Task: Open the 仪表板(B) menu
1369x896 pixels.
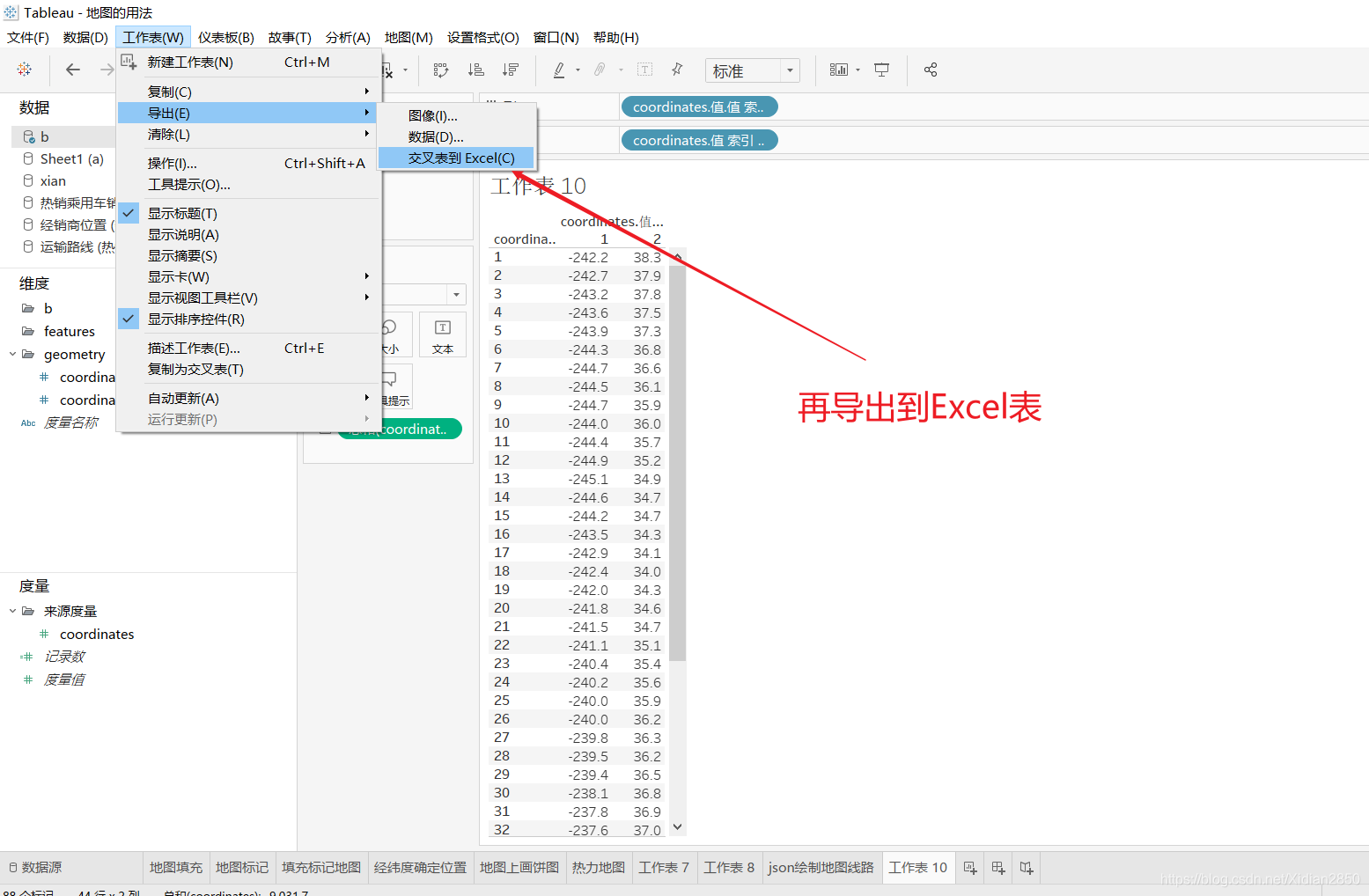Action: click(x=226, y=37)
